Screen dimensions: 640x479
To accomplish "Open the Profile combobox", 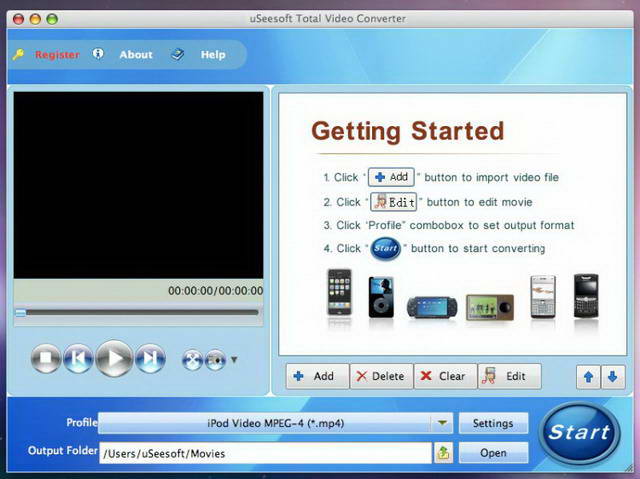I will coord(276,423).
